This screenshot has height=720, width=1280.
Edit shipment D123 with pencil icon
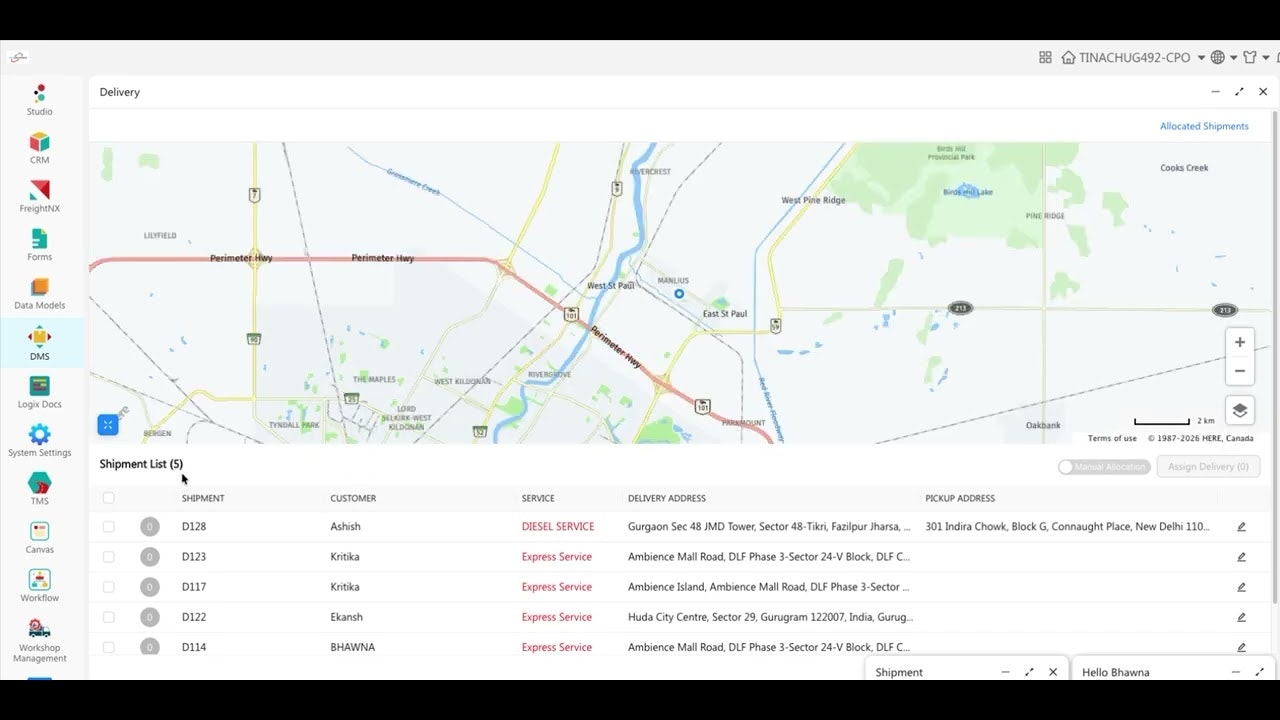pyautogui.click(x=1241, y=557)
